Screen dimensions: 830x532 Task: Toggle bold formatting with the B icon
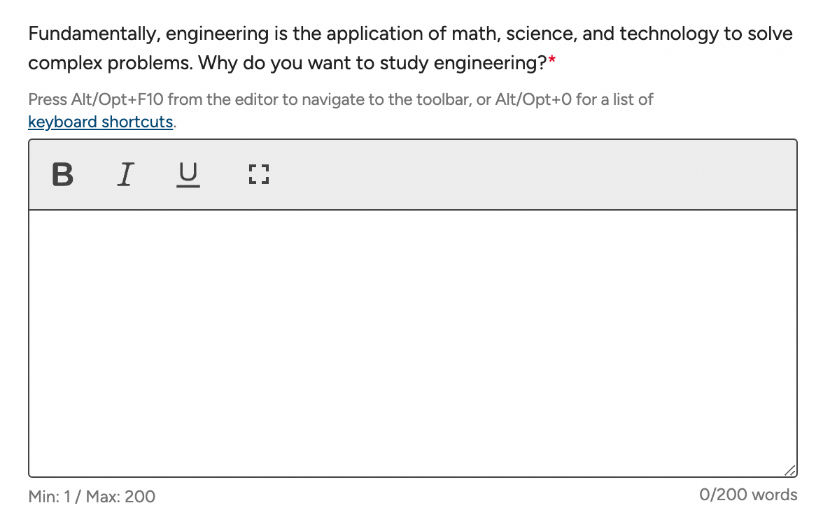tap(62, 175)
